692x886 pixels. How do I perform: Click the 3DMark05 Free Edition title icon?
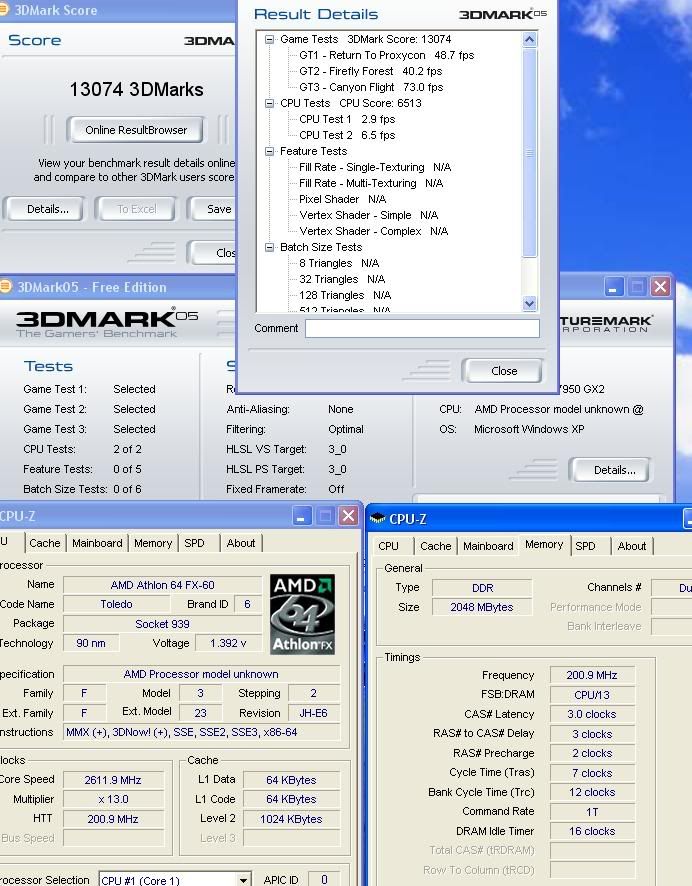6,286
